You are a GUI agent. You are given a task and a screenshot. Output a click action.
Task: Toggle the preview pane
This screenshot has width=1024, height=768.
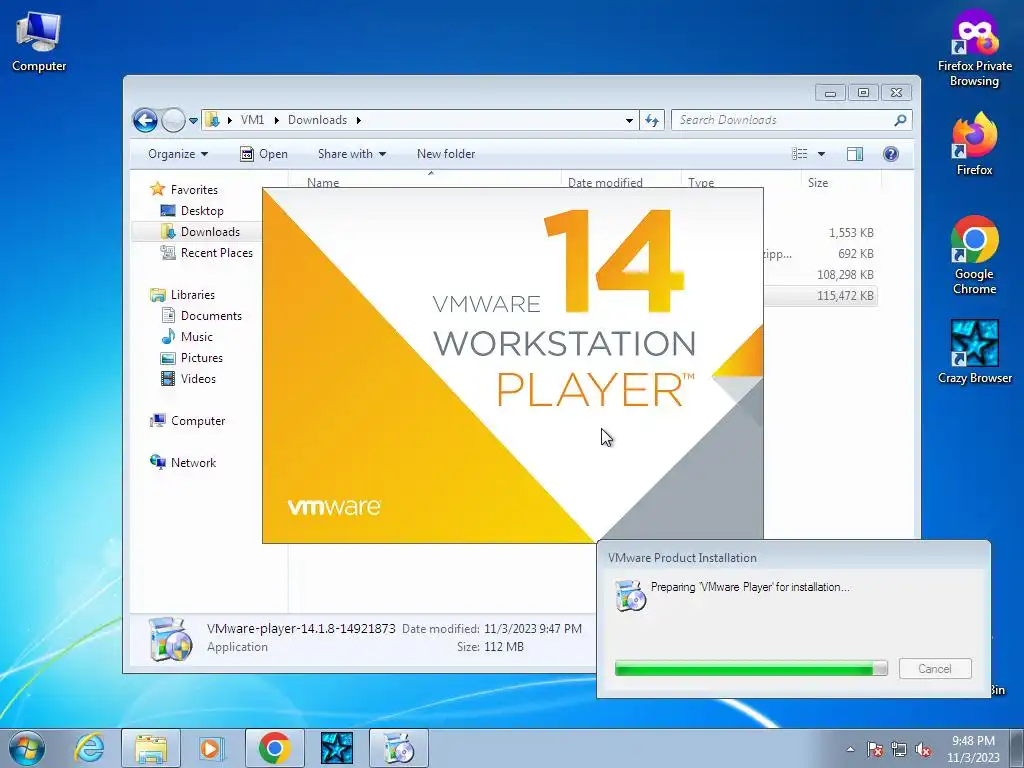pyautogui.click(x=854, y=154)
